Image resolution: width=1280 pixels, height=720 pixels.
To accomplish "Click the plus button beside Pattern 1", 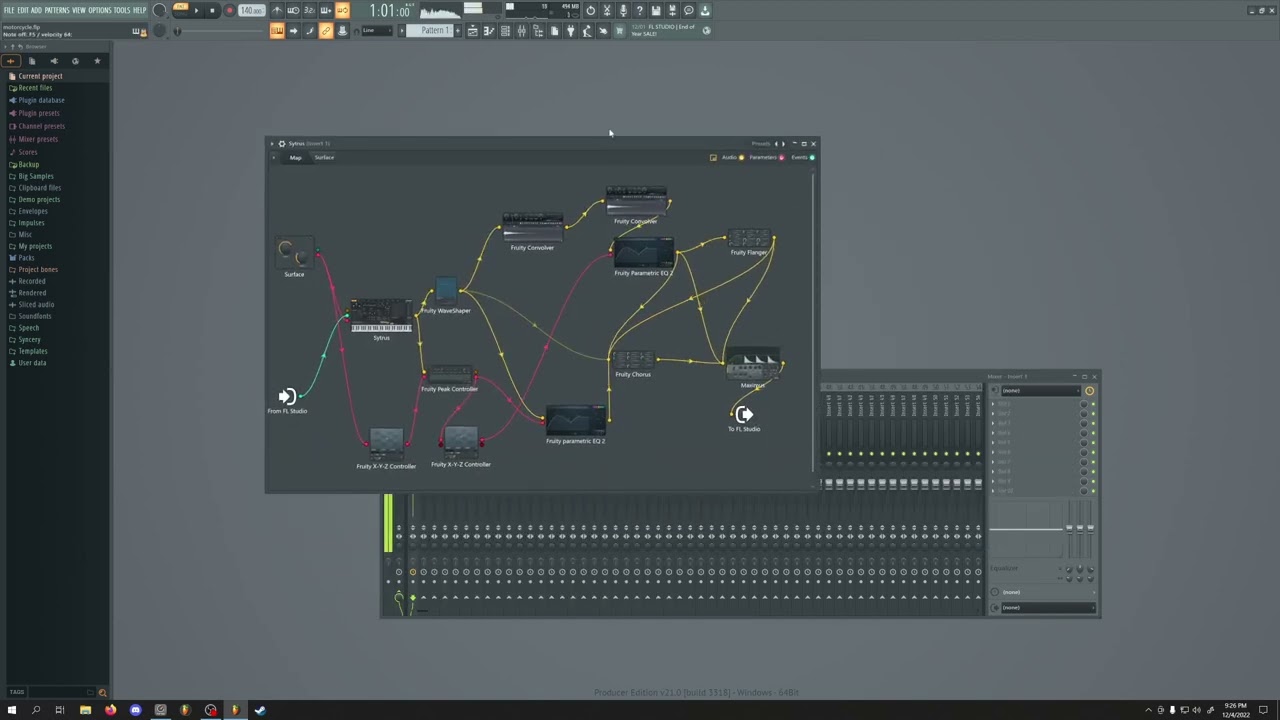I will (x=457, y=31).
